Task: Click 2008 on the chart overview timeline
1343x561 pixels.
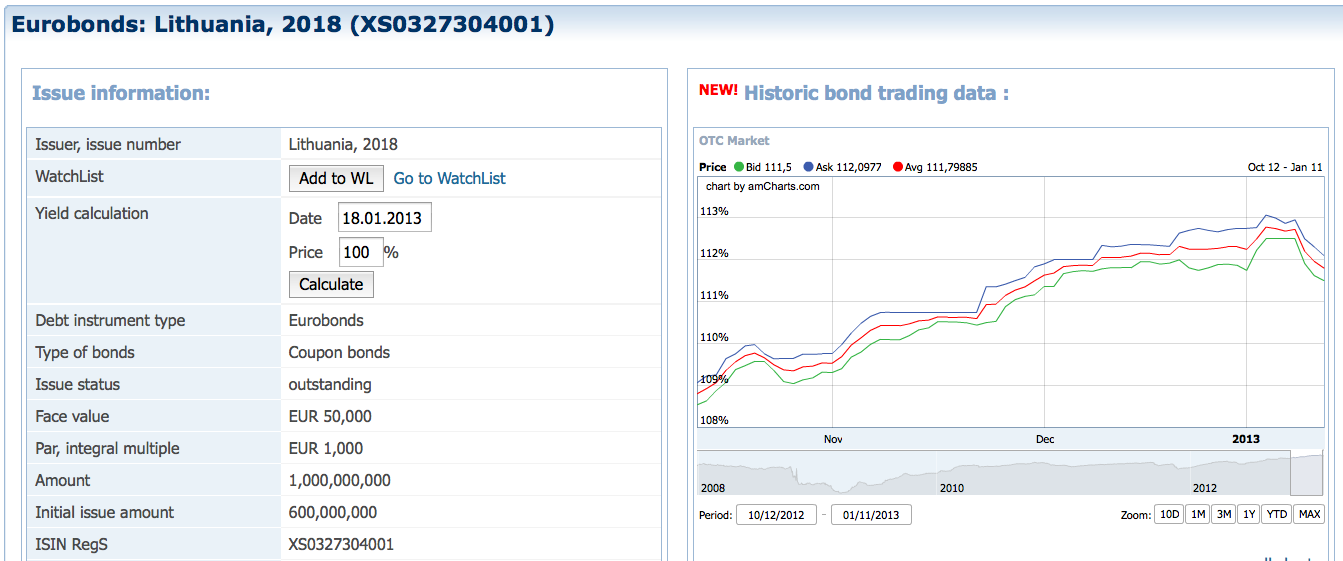Action: point(713,487)
